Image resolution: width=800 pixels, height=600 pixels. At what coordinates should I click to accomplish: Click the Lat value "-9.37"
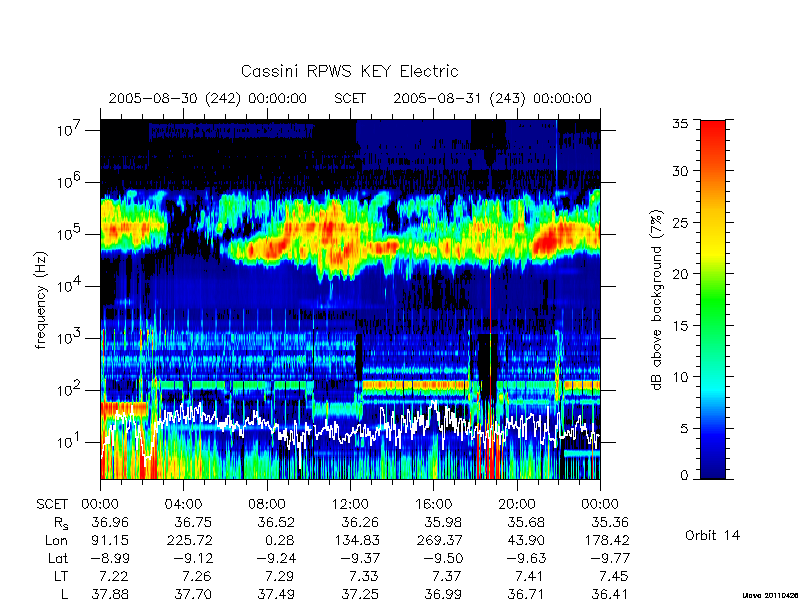click(360, 559)
